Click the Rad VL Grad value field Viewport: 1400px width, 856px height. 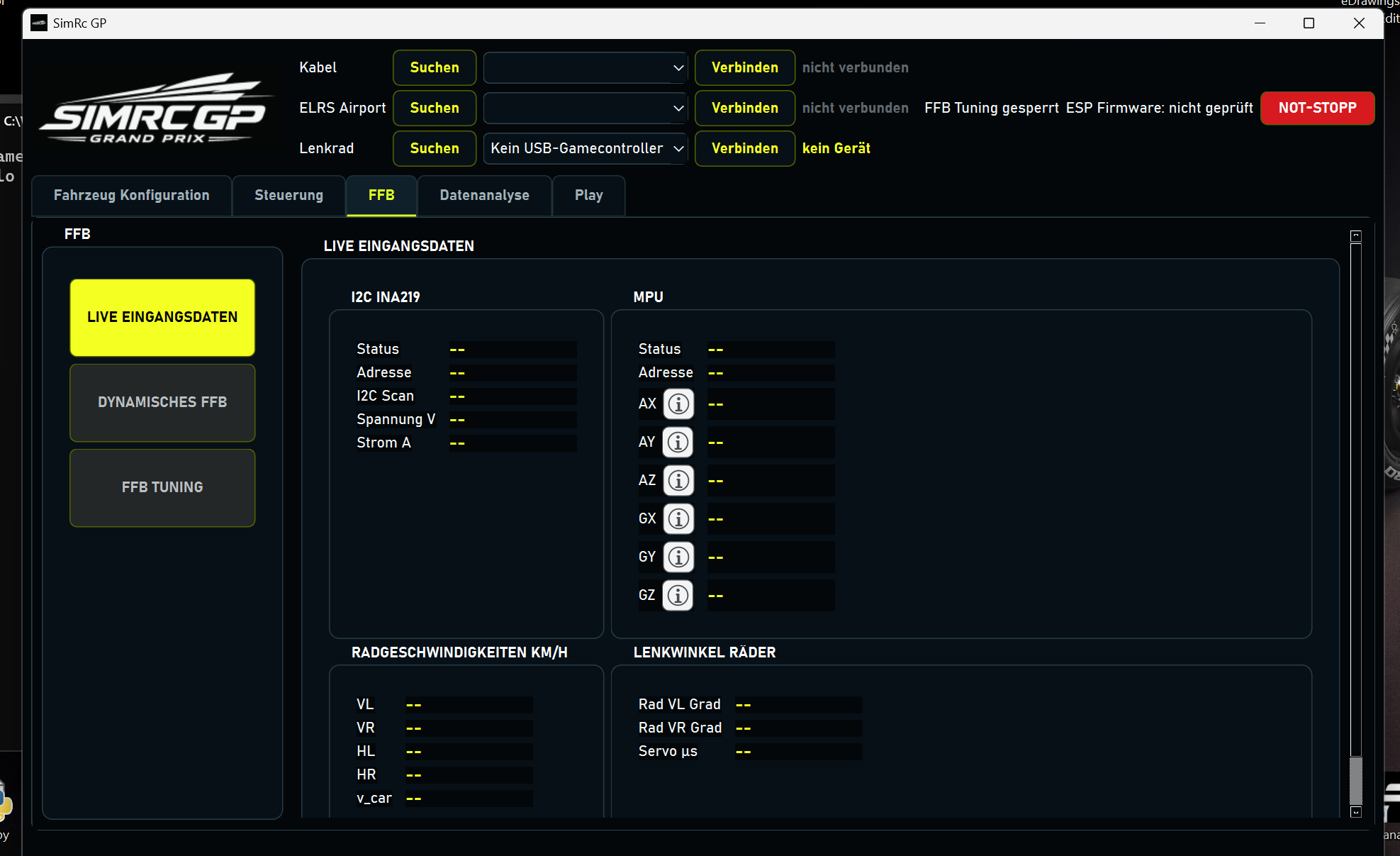(x=798, y=704)
